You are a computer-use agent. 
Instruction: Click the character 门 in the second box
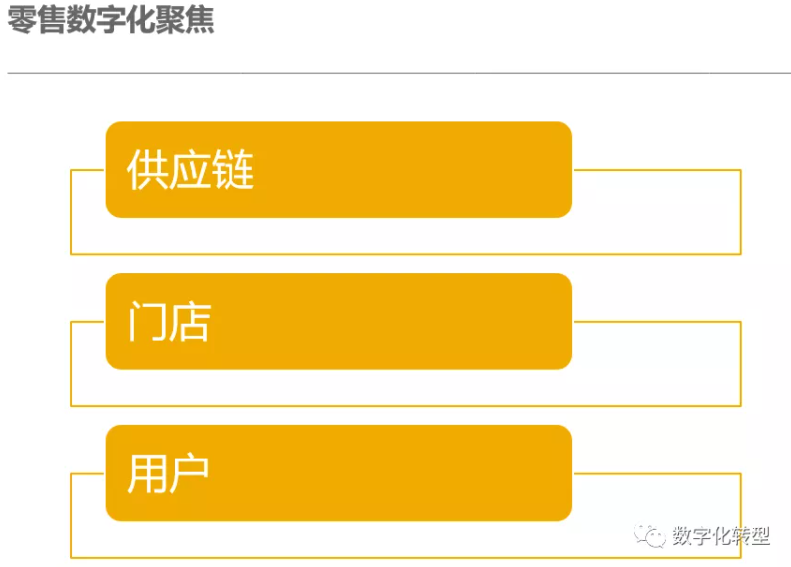tap(146, 322)
